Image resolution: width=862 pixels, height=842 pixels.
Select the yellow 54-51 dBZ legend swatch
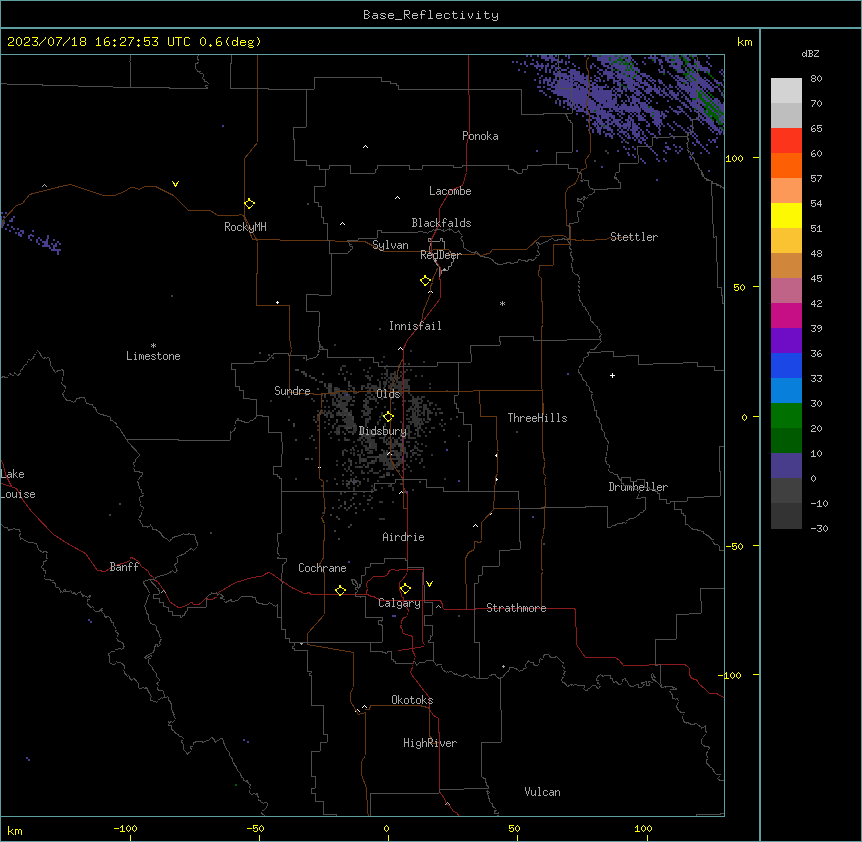[x=786, y=215]
